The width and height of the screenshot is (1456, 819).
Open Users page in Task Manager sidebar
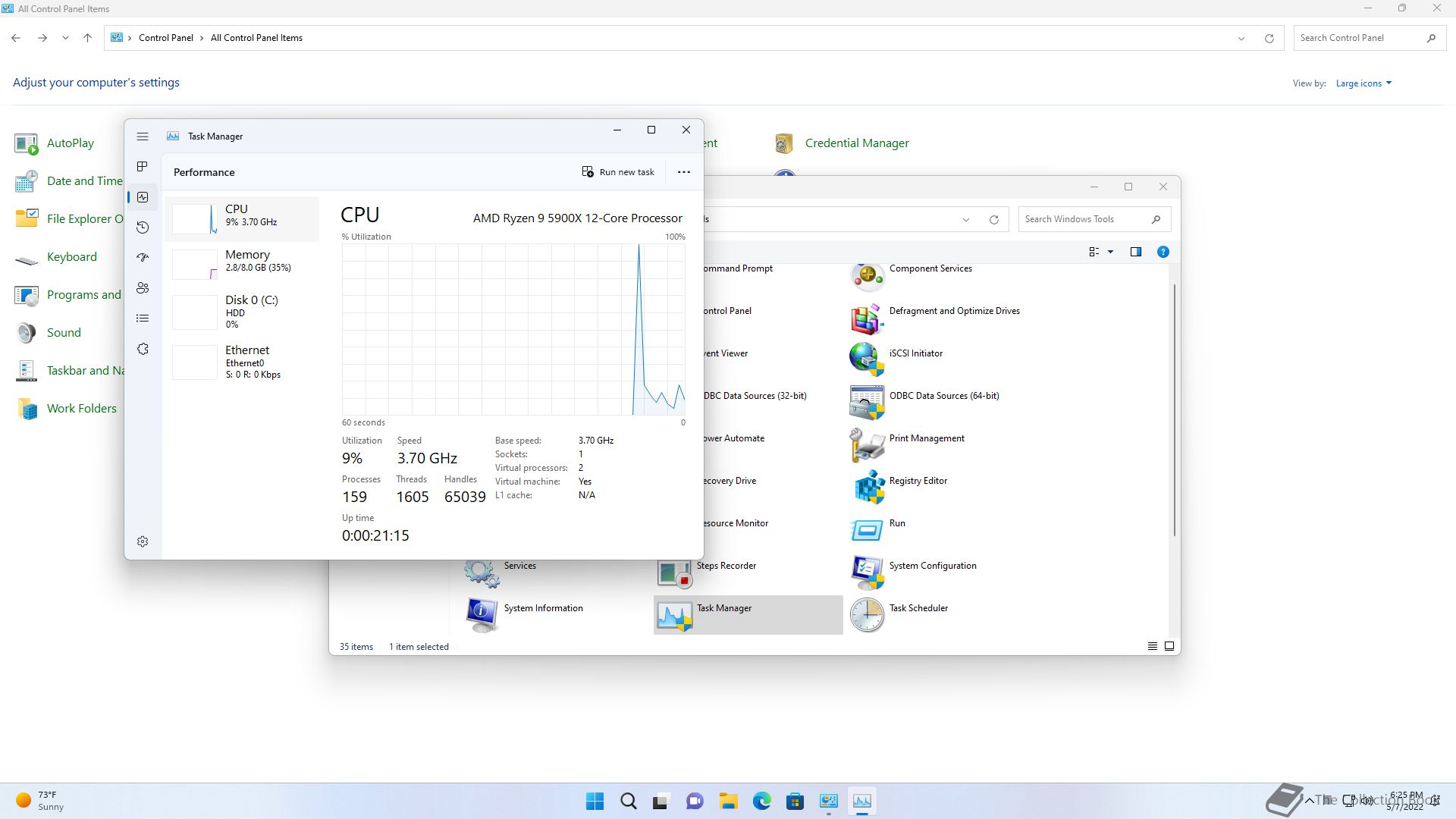click(x=142, y=288)
